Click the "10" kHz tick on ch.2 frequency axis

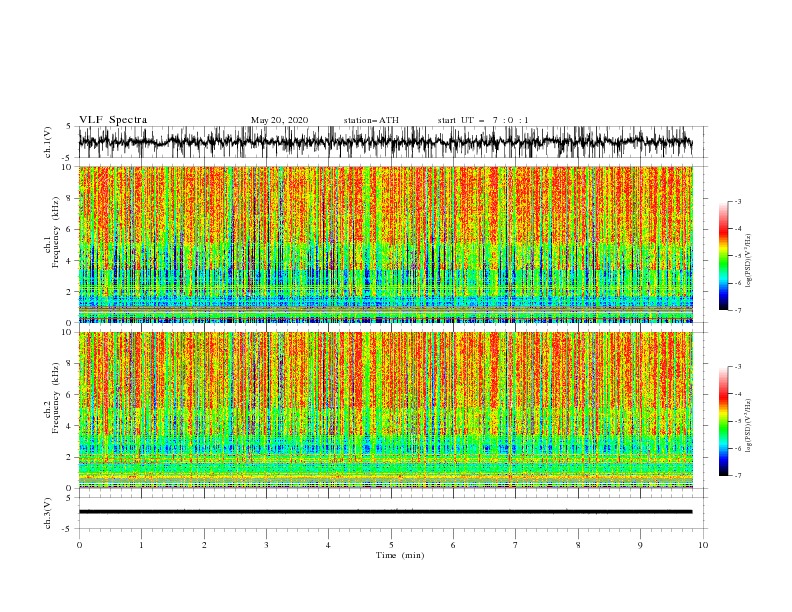click(x=69, y=332)
